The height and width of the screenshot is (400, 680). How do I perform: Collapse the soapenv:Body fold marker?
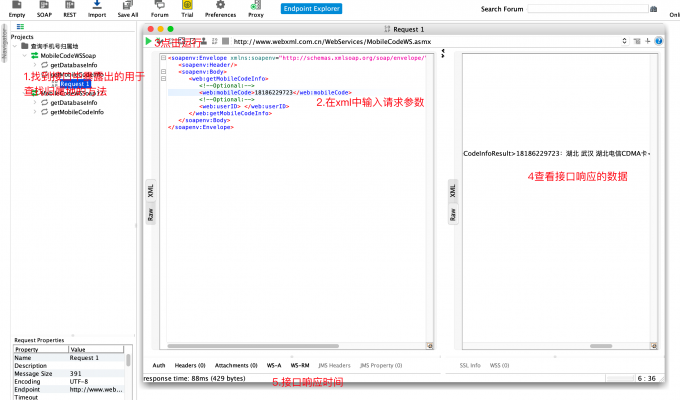(163, 72)
